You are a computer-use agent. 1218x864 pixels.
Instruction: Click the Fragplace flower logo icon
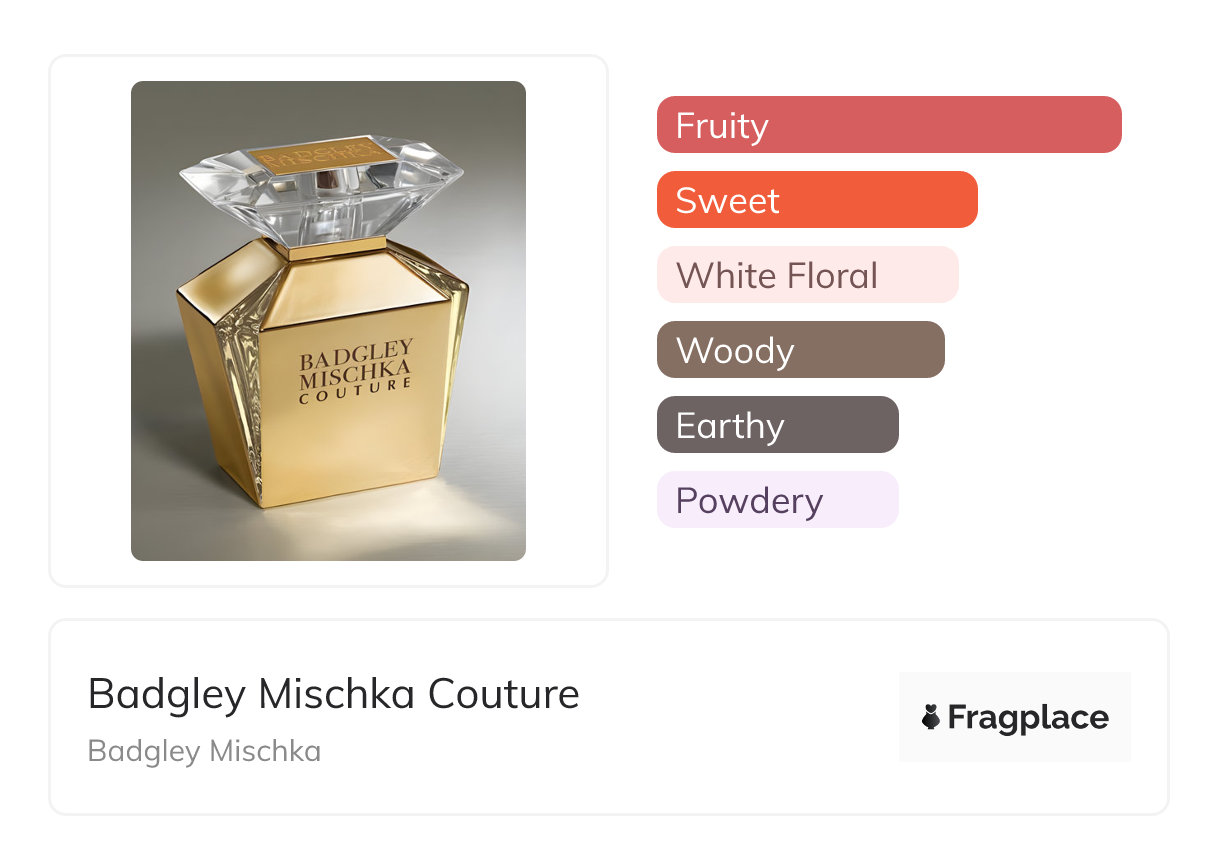[x=931, y=717]
